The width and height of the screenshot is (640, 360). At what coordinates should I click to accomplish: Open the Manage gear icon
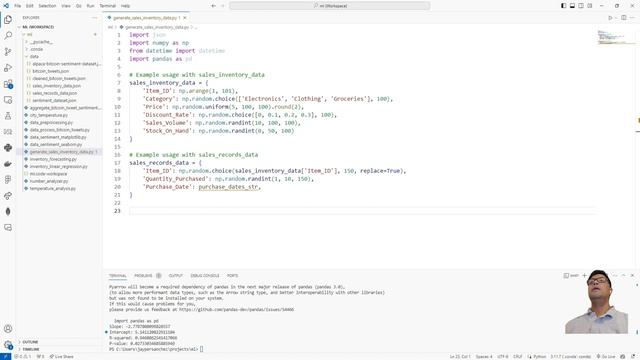tap(8, 345)
